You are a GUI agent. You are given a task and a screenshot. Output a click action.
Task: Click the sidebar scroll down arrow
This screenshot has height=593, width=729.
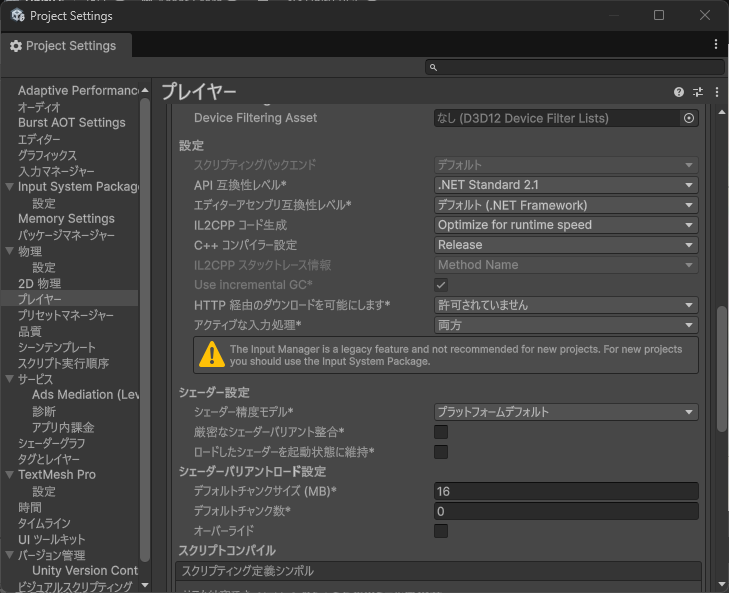(145, 586)
